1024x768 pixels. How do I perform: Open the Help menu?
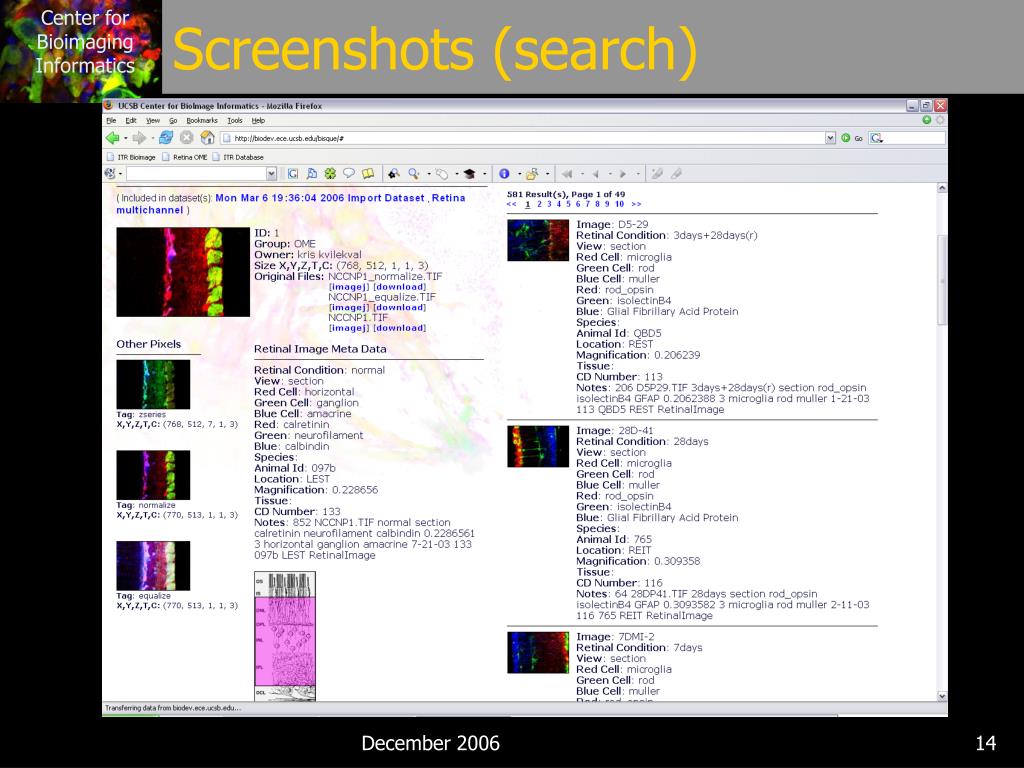click(259, 121)
